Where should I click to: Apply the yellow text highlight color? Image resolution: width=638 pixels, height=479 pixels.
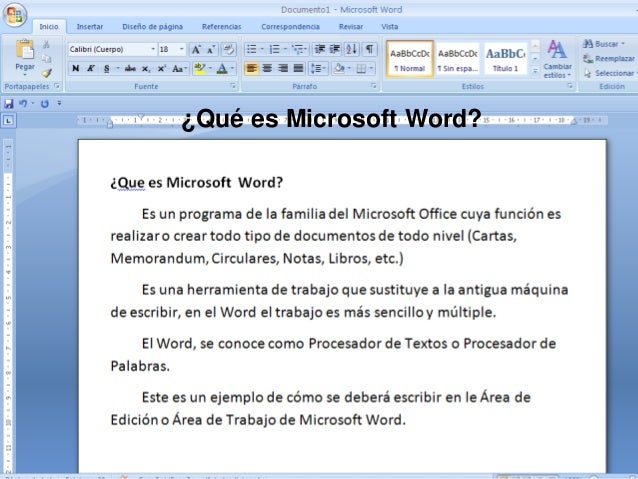[199, 68]
